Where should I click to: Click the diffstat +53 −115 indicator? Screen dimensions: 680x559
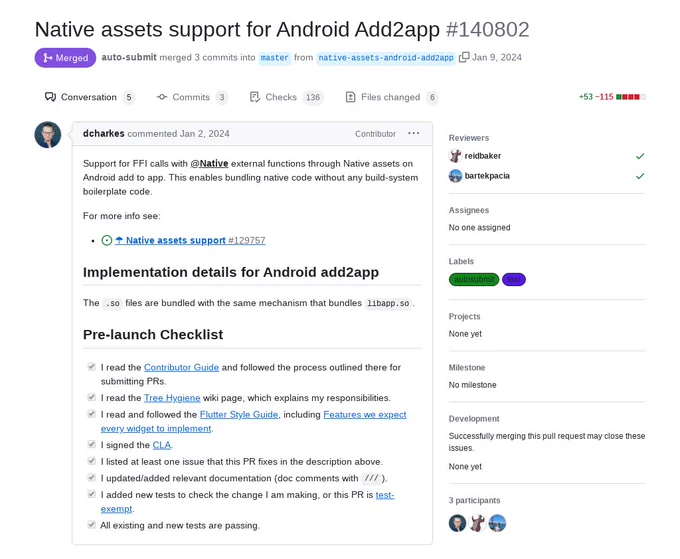click(612, 97)
